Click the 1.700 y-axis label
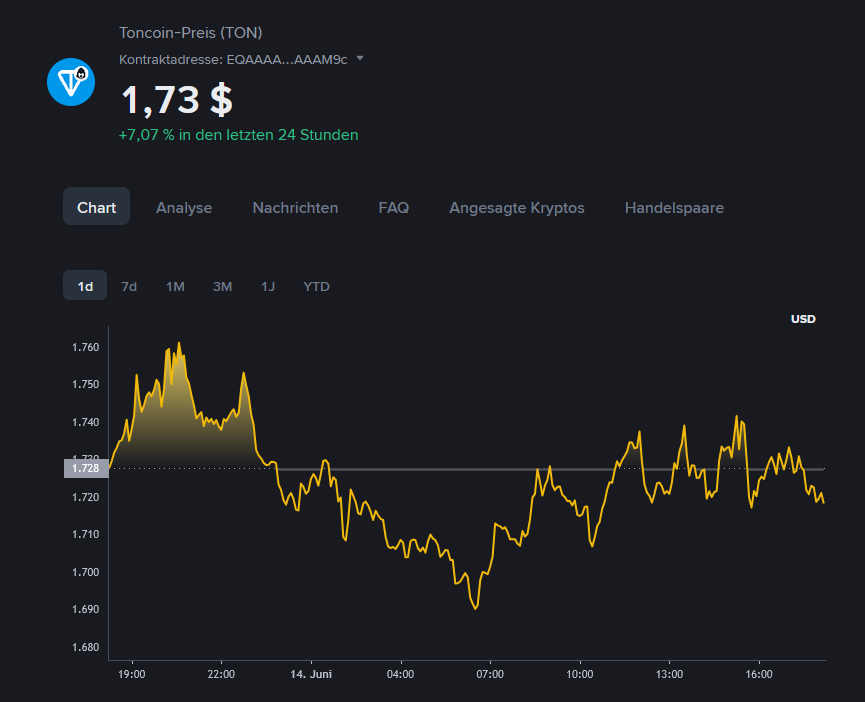The height and width of the screenshot is (702, 865). (x=86, y=572)
